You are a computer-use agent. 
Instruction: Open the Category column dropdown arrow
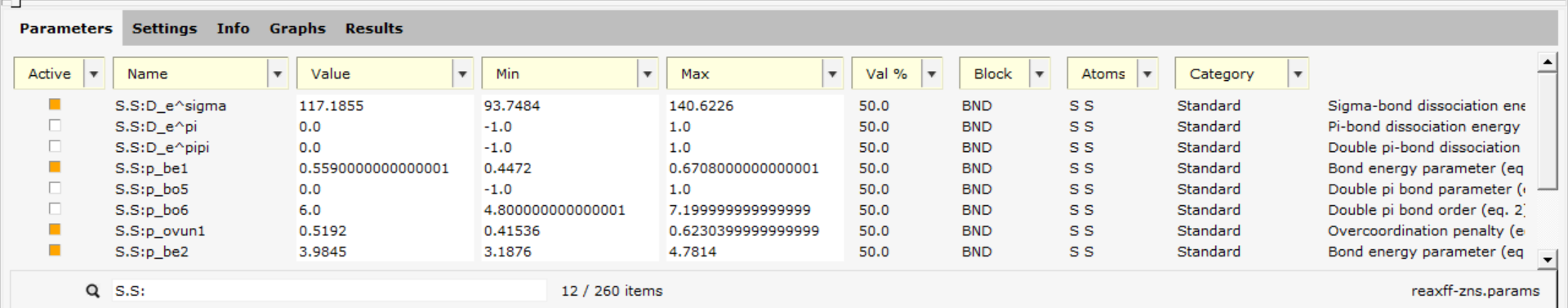coord(1298,74)
